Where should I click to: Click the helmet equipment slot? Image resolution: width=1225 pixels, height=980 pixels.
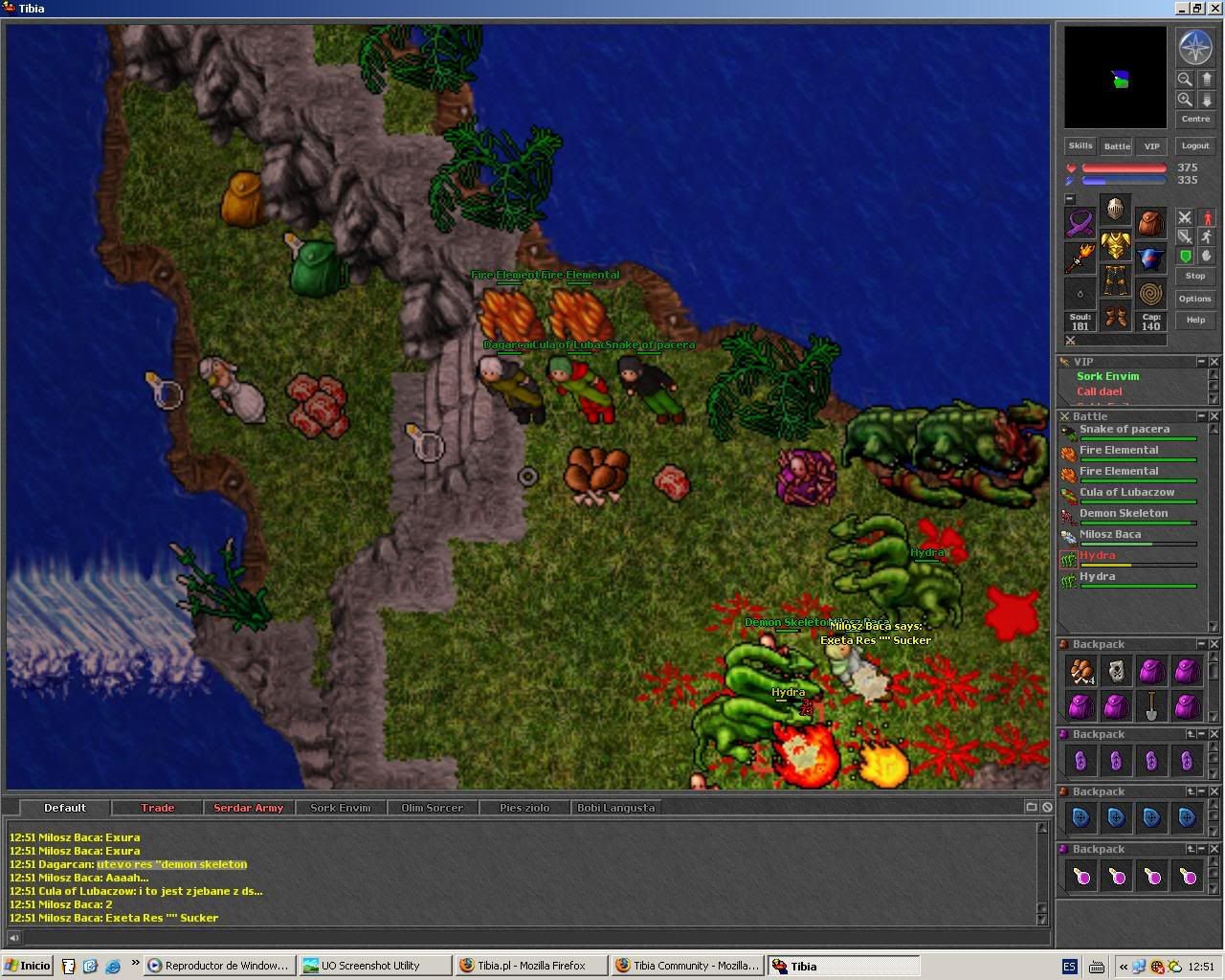(x=1116, y=210)
